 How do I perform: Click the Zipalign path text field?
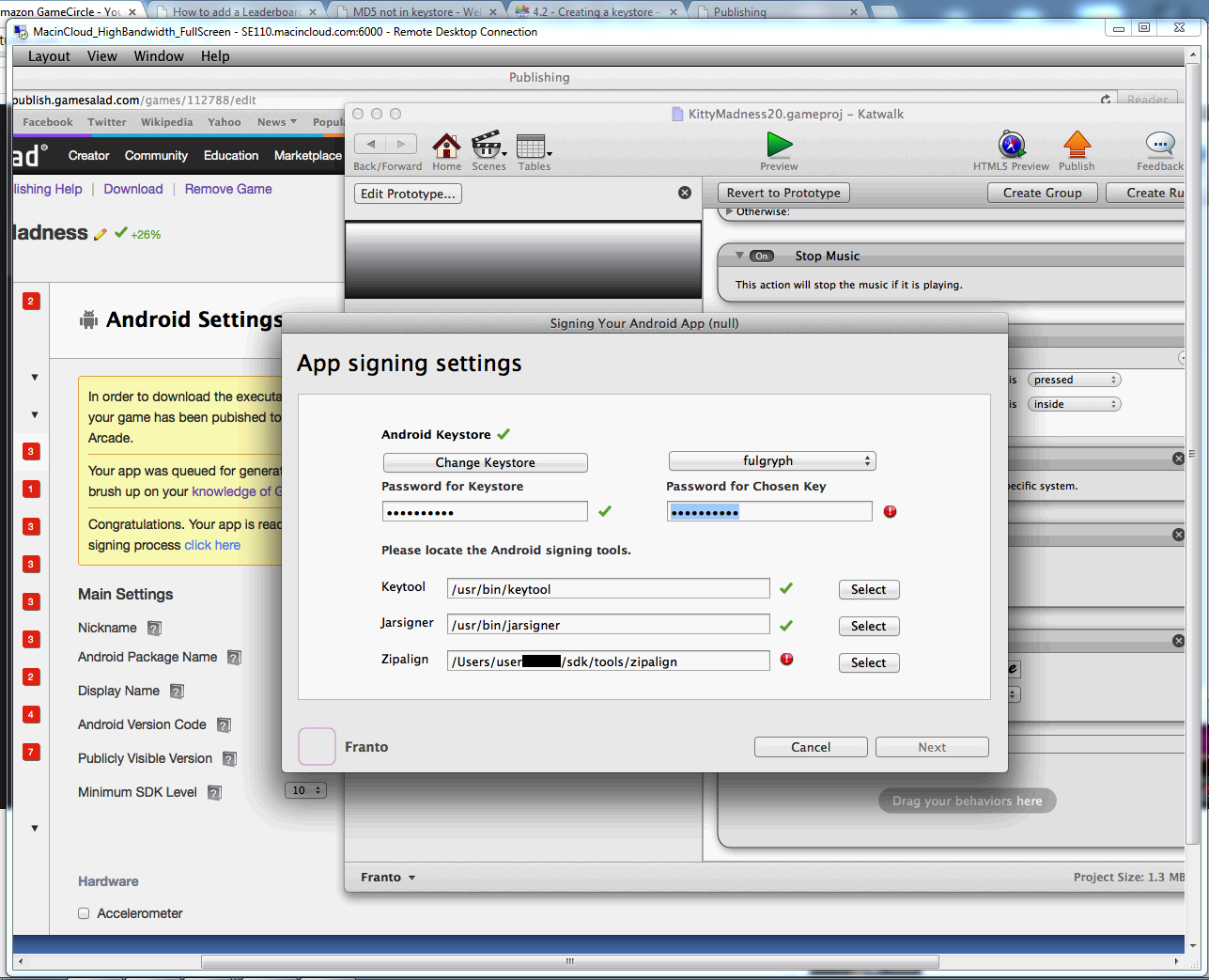click(609, 661)
